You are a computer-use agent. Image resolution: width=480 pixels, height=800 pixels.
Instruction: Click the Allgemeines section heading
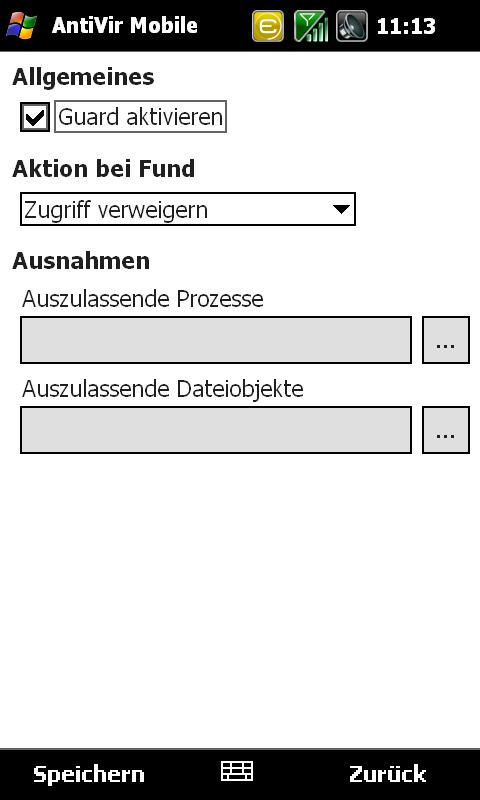click(x=83, y=77)
